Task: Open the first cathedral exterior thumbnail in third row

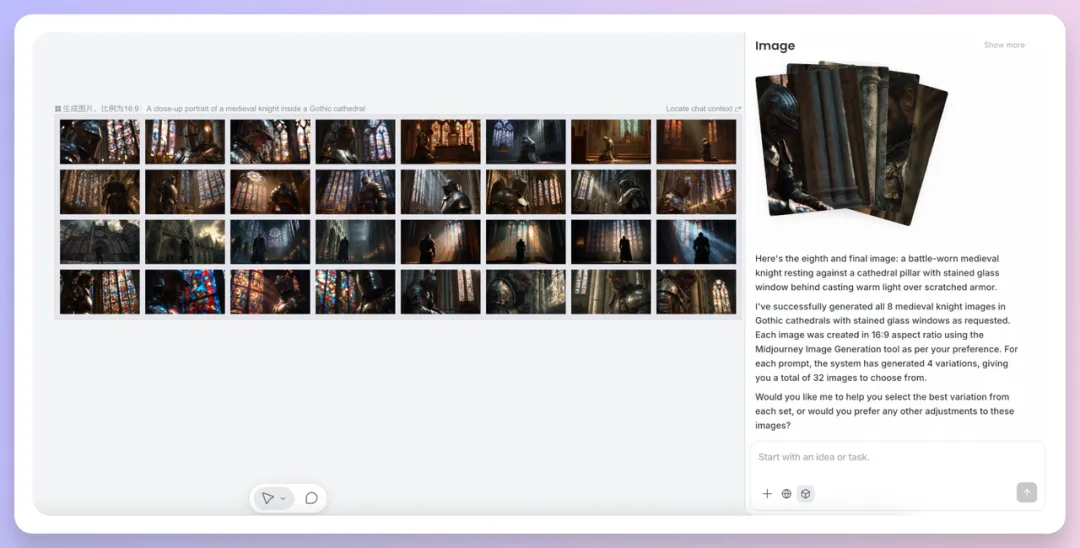Action: point(100,242)
